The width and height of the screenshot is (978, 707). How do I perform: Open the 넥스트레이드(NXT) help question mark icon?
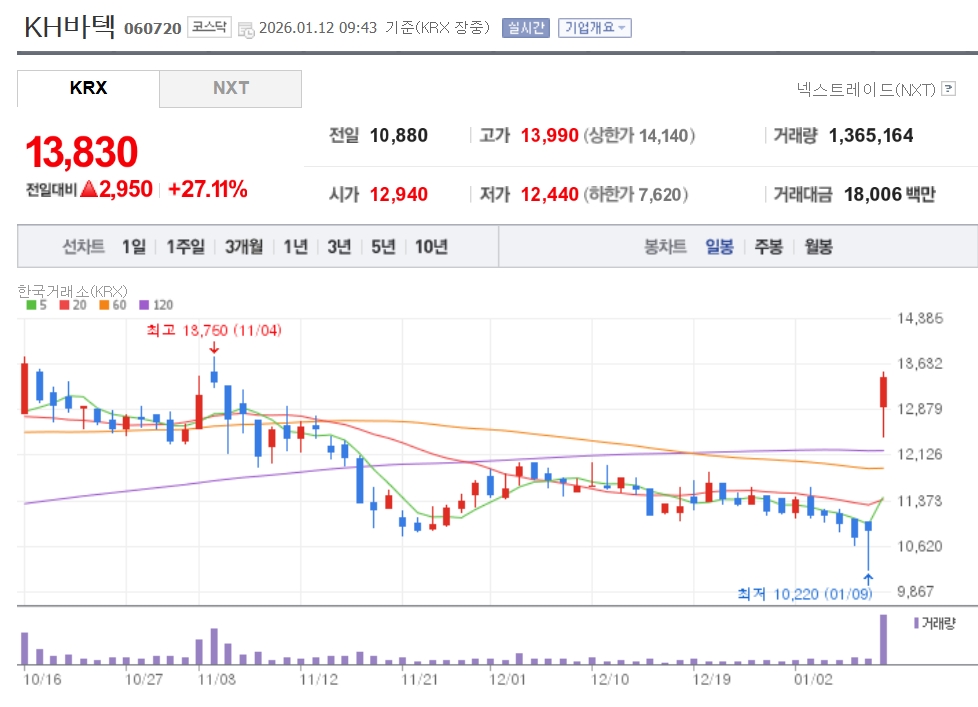tap(948, 89)
